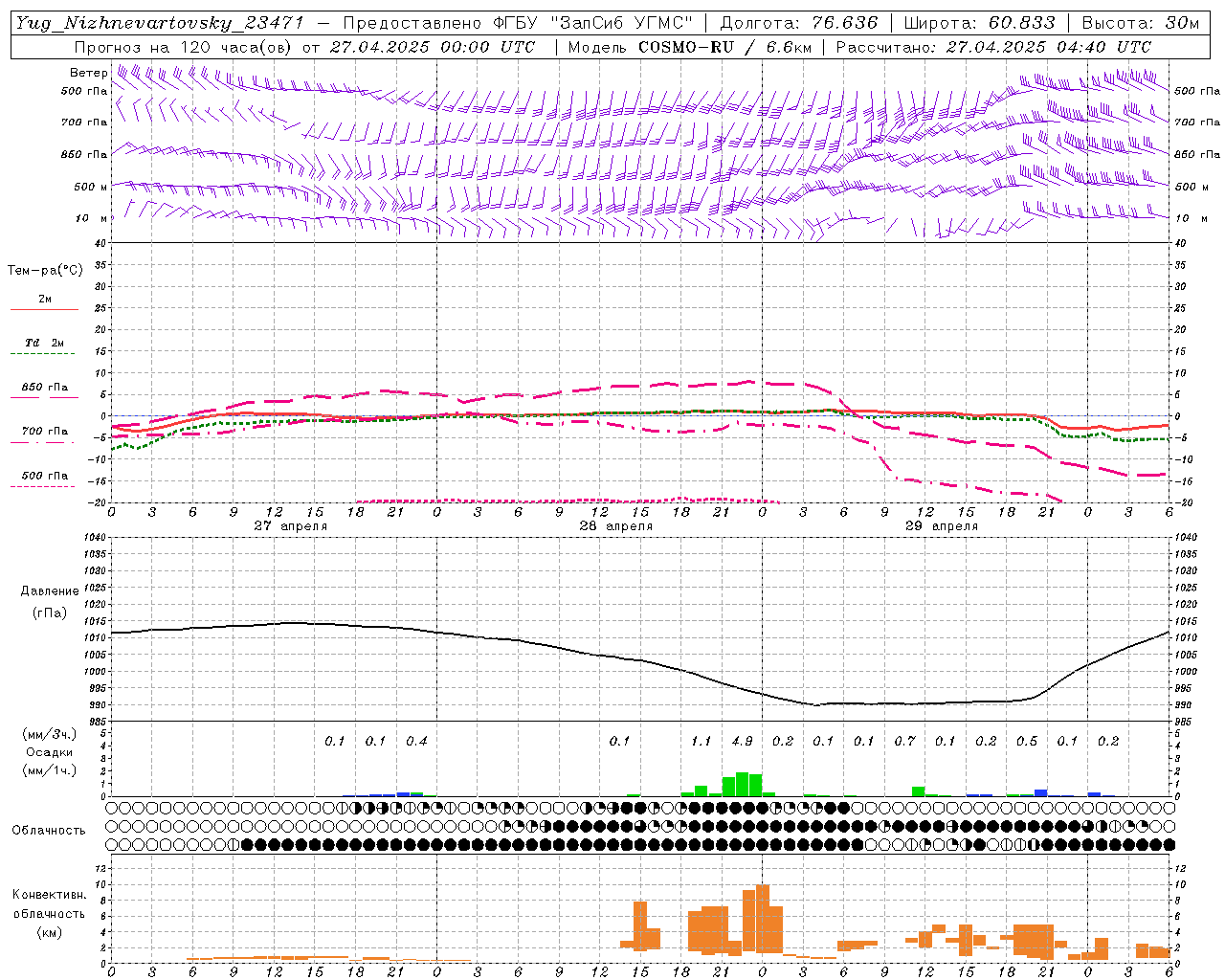Click the '4.9' precipitation total value
The width and height of the screenshot is (1225, 980).
(742, 742)
